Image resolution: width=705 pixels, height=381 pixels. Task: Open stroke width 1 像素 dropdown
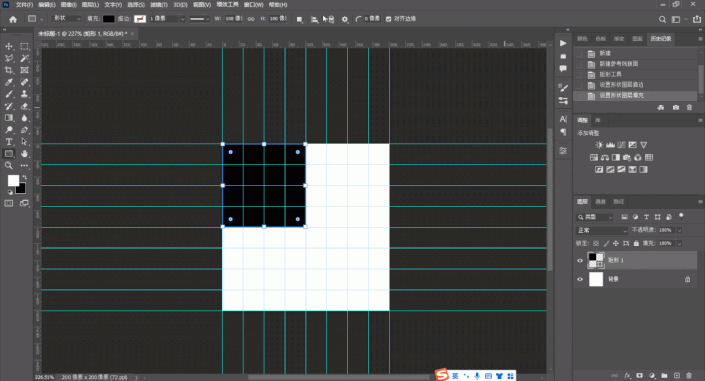[182, 19]
